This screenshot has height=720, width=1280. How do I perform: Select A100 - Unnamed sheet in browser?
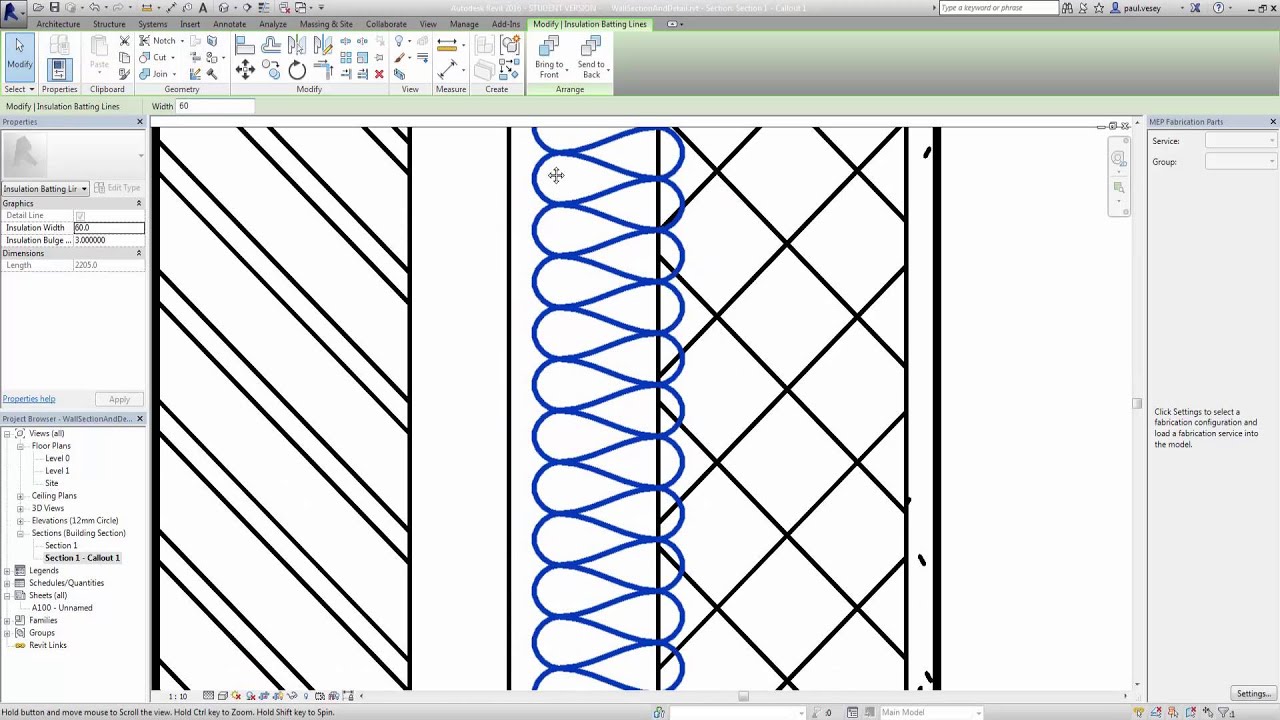pyautogui.click(x=62, y=608)
